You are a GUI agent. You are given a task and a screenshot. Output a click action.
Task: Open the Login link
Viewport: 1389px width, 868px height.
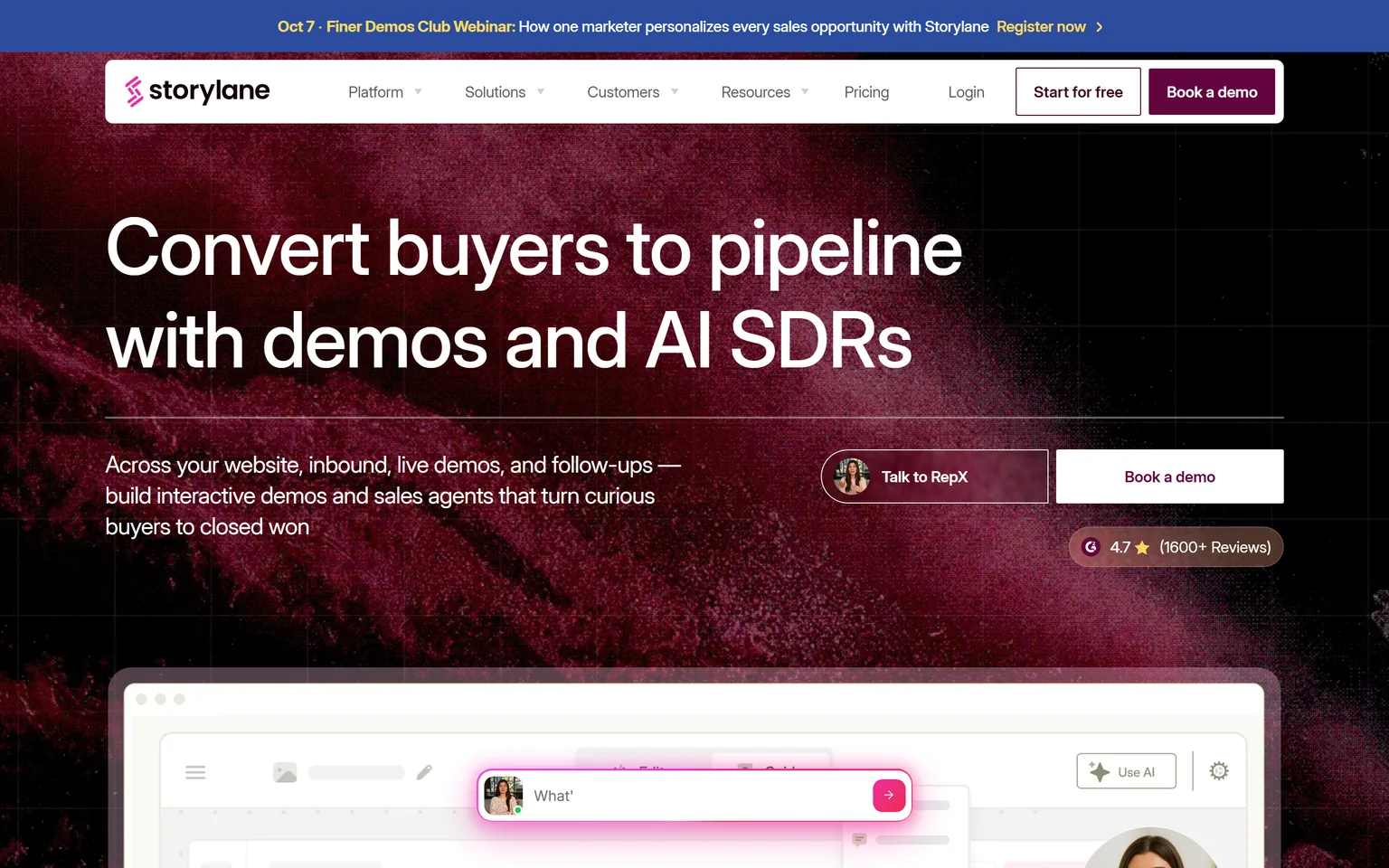(x=966, y=92)
